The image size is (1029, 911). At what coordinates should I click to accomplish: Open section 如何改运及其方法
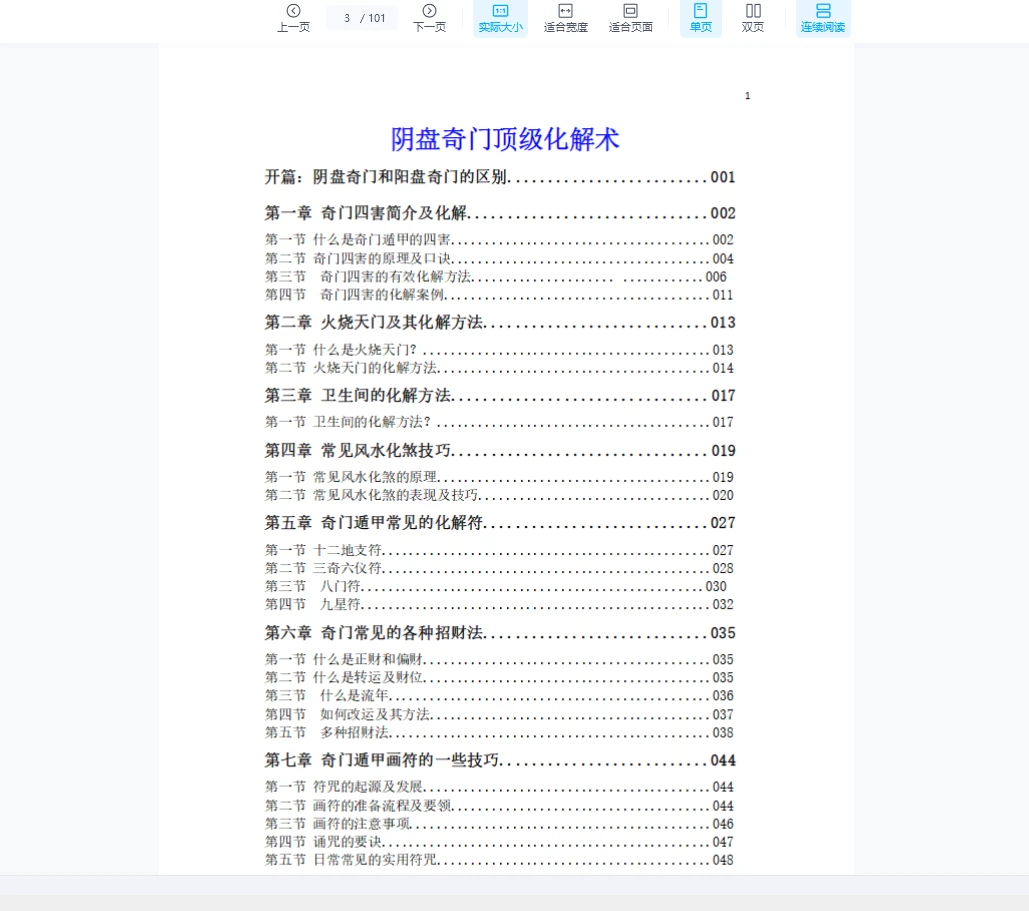[499, 714]
